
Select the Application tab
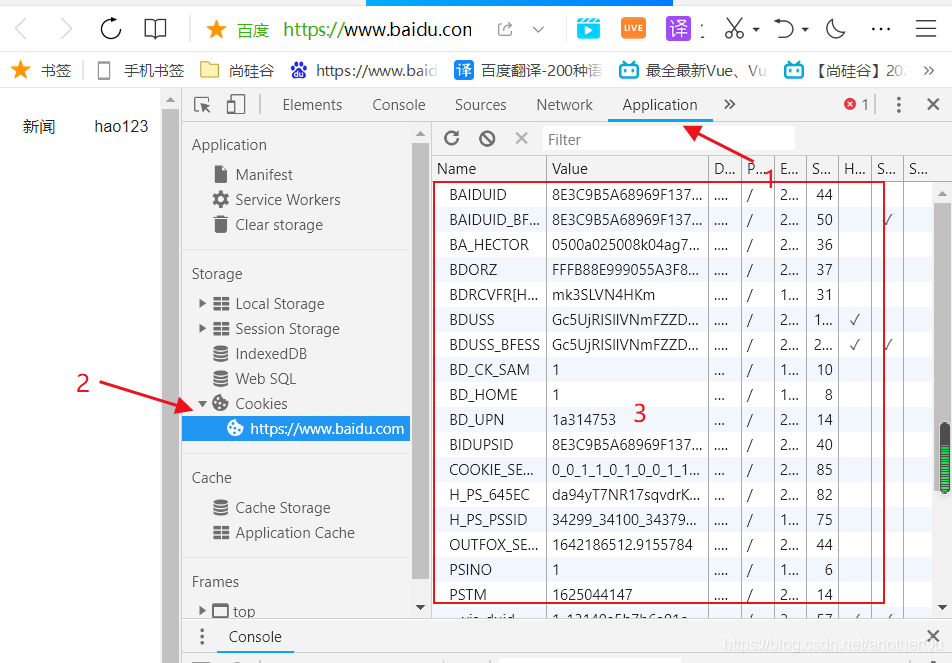coord(660,105)
